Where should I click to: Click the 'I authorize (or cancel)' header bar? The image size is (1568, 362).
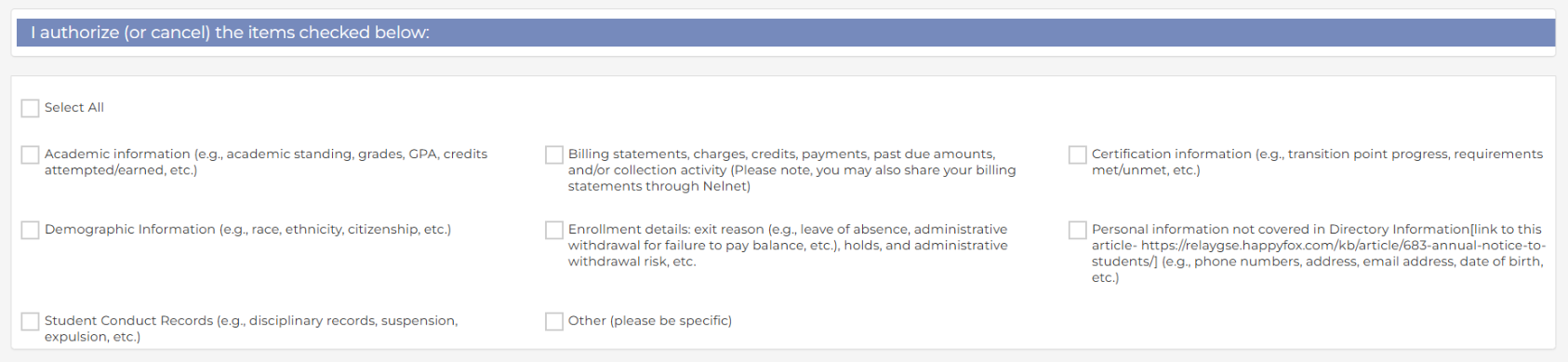786,33
